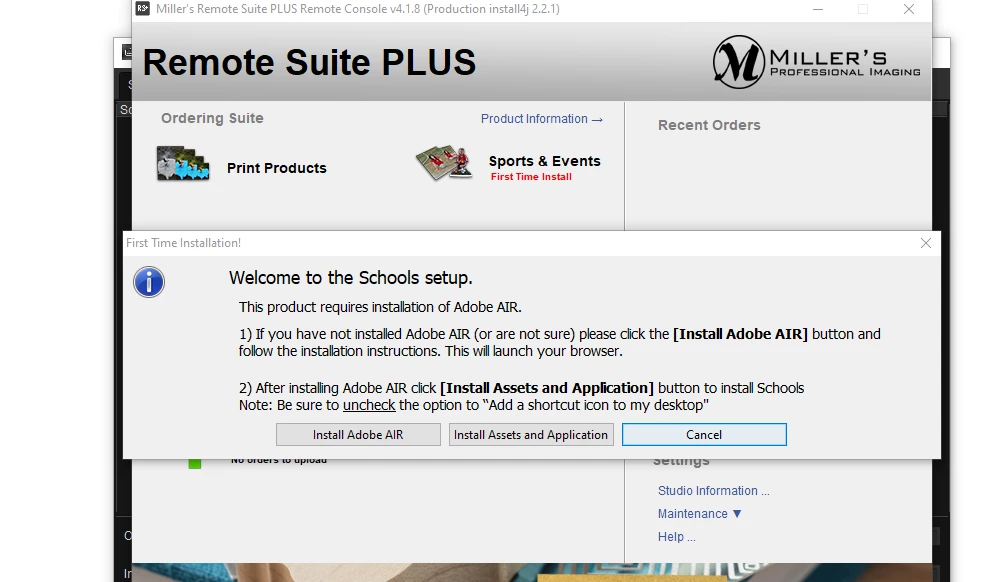Click the blue information icon in dialog
The width and height of the screenshot is (994, 582).
click(149, 282)
